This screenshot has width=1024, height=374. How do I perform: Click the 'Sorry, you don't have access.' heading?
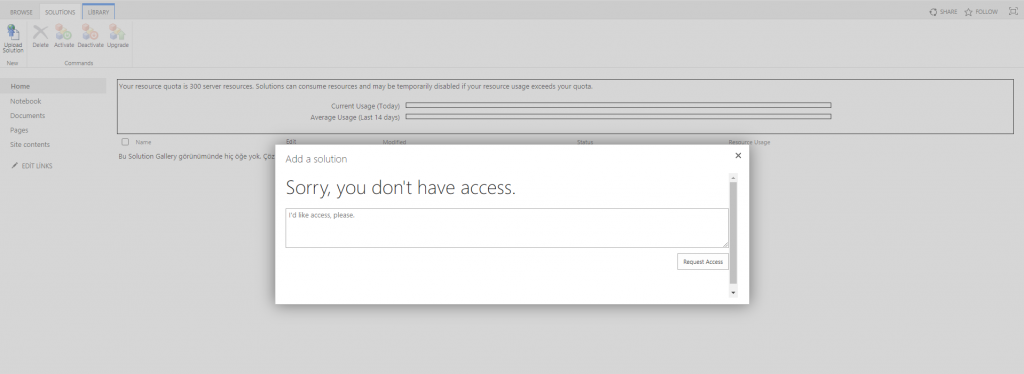point(401,188)
